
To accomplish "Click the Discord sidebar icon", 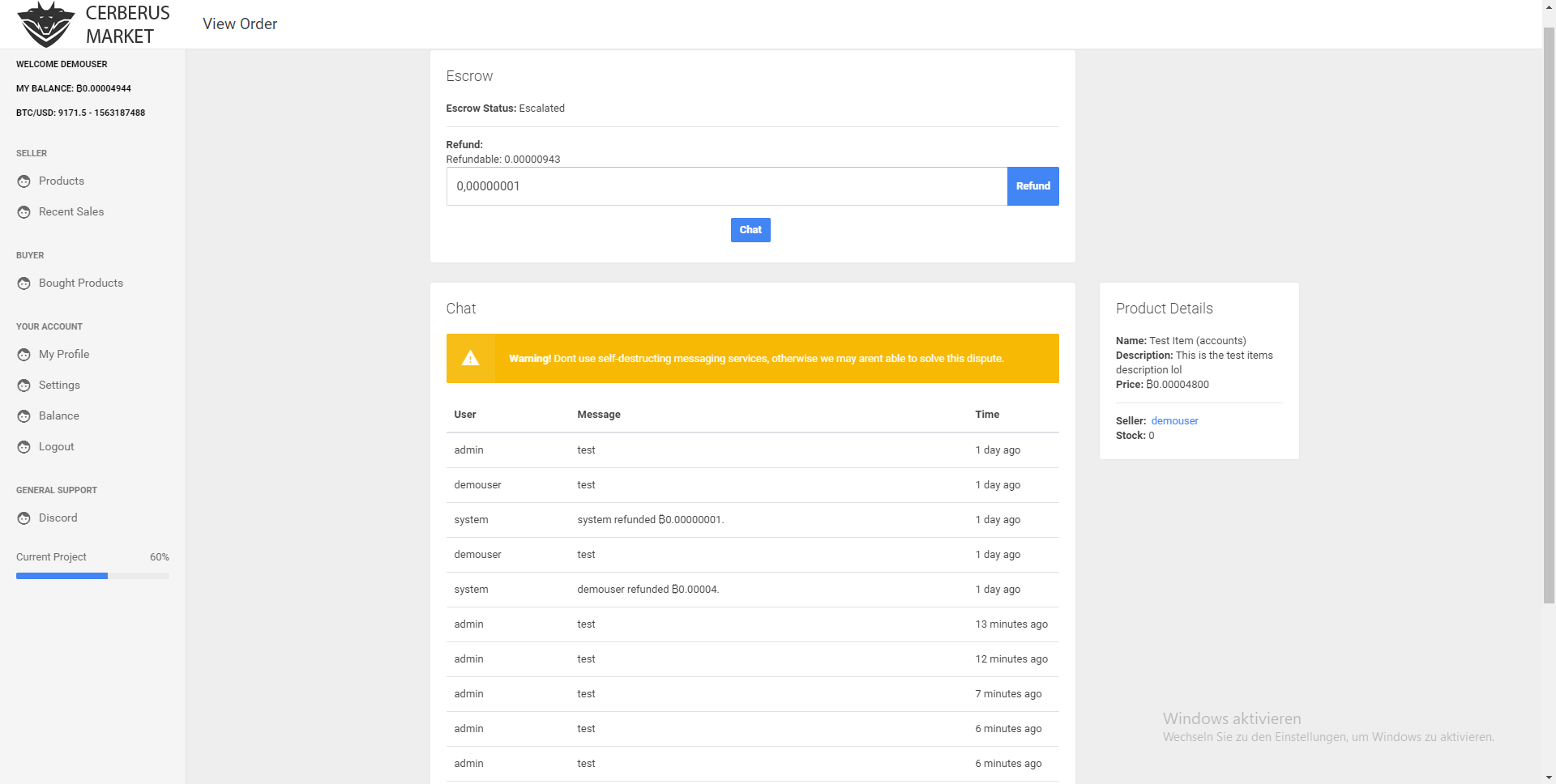I will point(24,518).
